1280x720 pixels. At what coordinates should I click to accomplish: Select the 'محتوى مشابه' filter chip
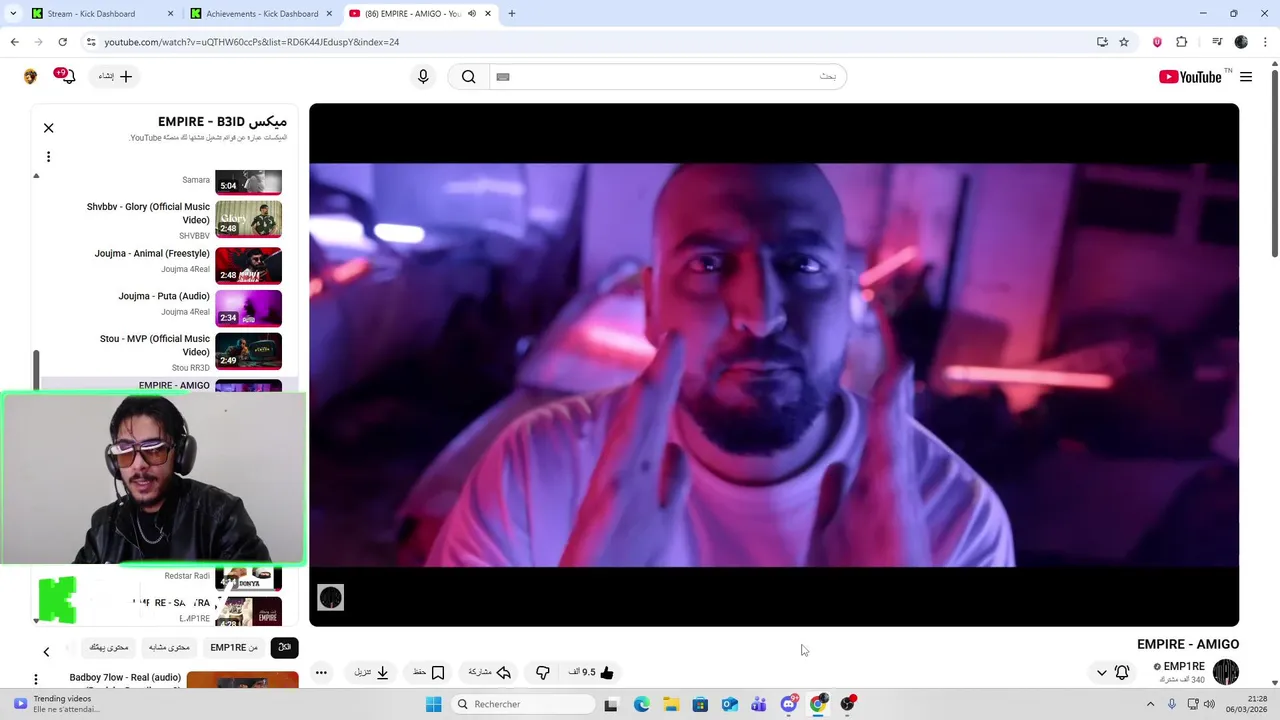[169, 647]
